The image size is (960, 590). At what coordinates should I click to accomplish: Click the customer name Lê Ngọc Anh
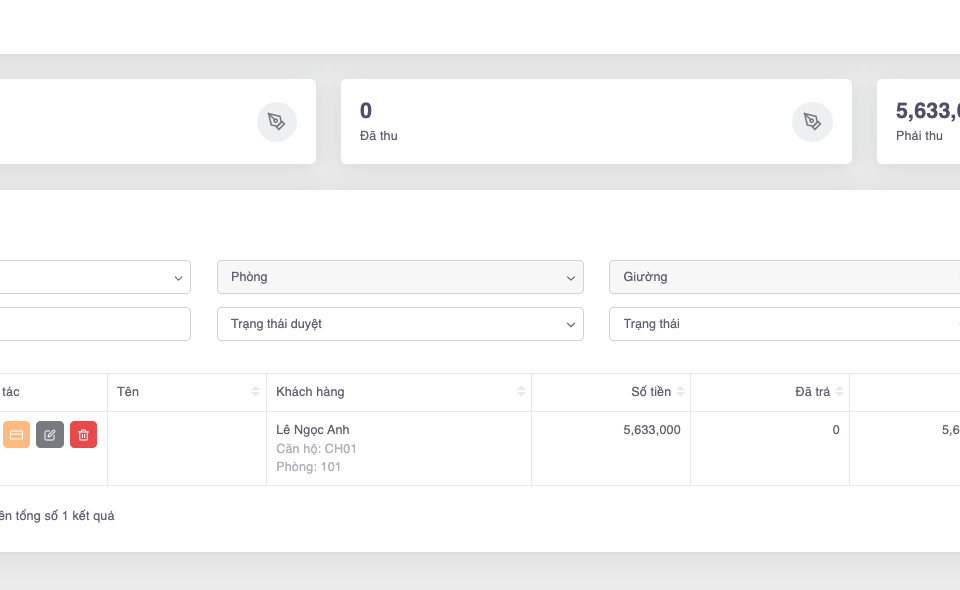[x=312, y=430]
